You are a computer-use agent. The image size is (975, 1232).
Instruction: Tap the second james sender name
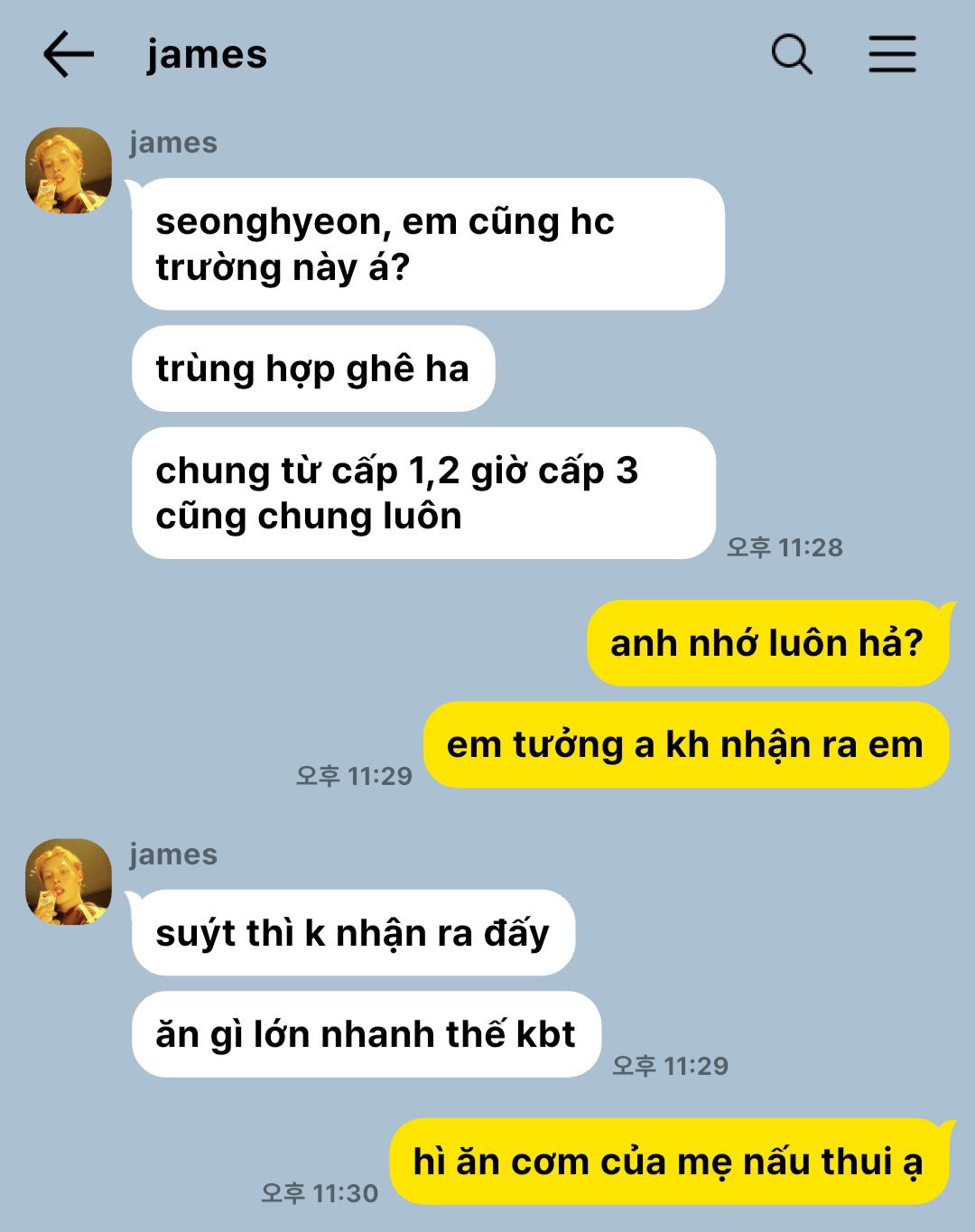[x=173, y=854]
